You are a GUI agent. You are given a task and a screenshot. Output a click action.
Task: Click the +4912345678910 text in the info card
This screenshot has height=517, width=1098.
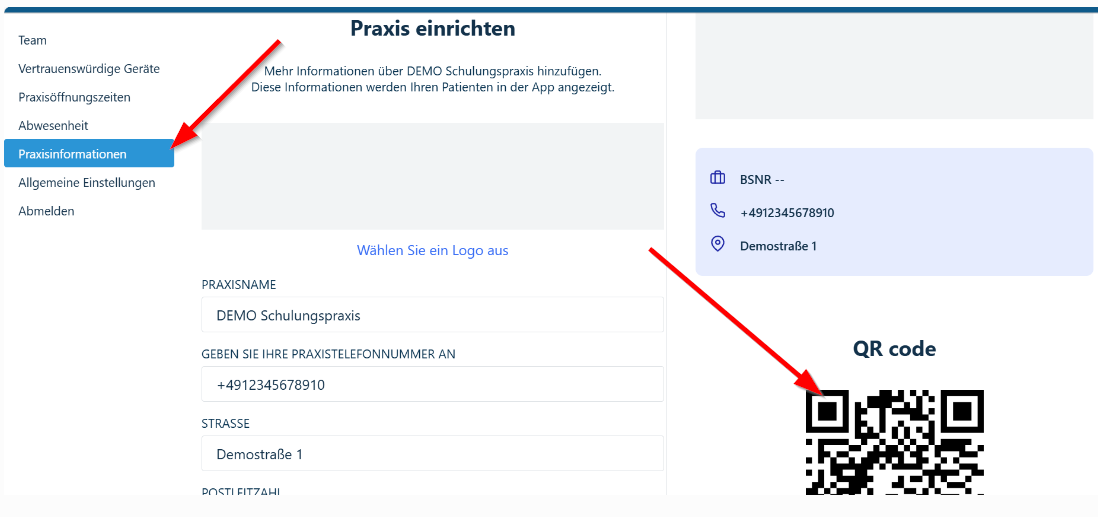pyautogui.click(x=787, y=212)
